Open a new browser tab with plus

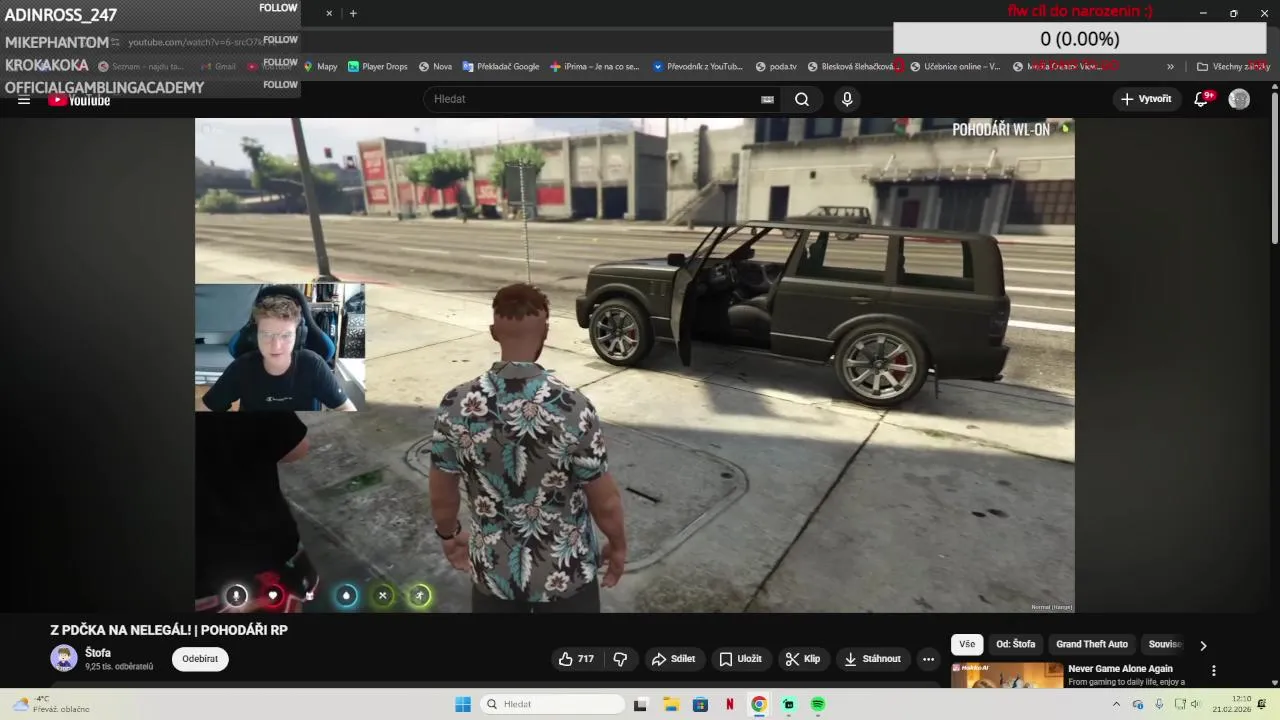click(x=353, y=13)
